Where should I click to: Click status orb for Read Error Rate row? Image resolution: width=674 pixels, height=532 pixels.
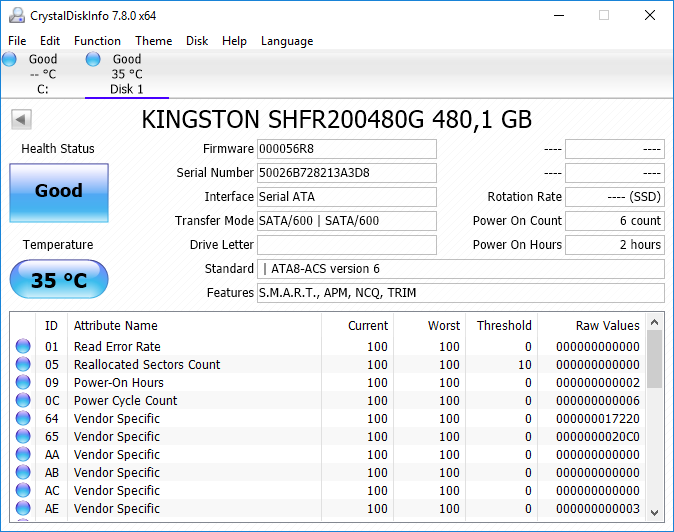point(23,346)
